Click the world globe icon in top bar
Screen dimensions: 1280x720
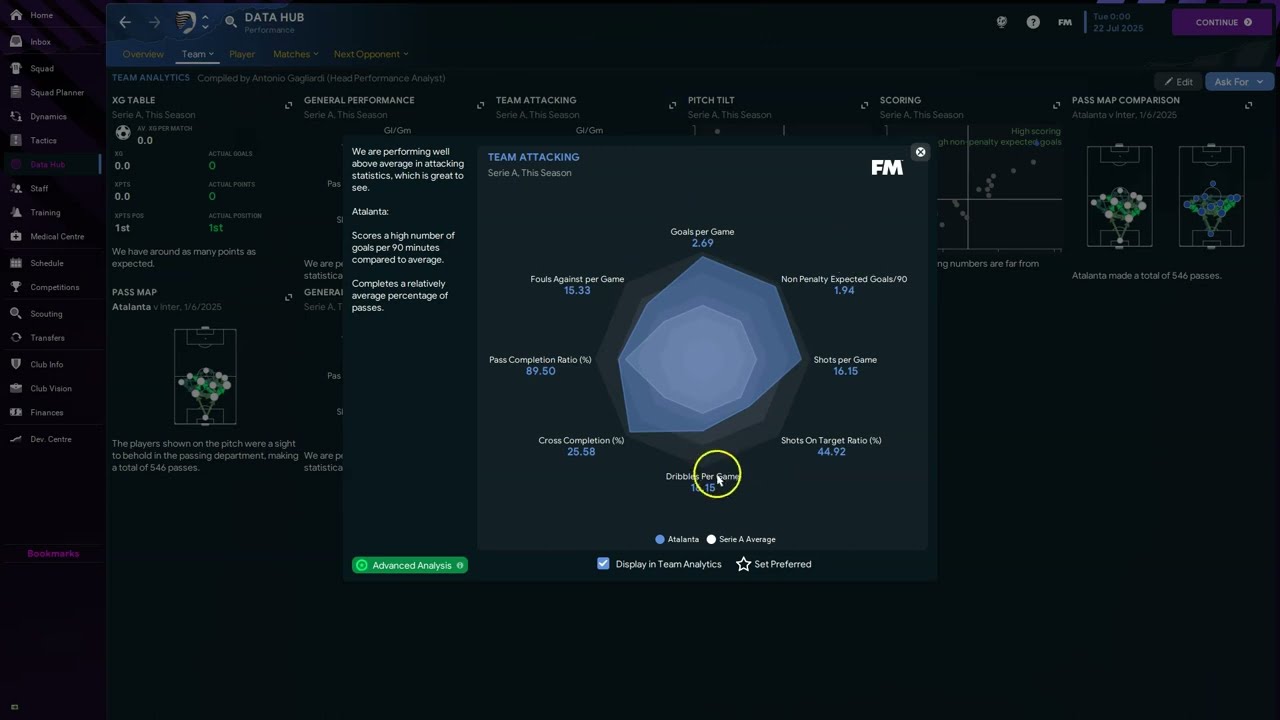click(1001, 22)
